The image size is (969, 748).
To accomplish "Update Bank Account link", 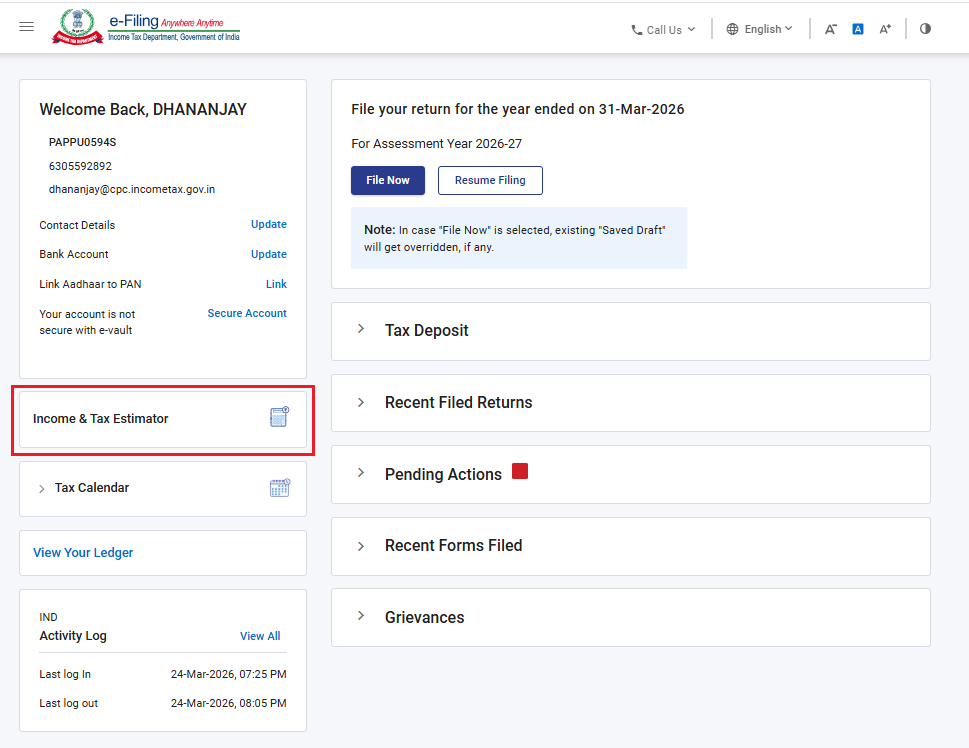I will tap(269, 254).
